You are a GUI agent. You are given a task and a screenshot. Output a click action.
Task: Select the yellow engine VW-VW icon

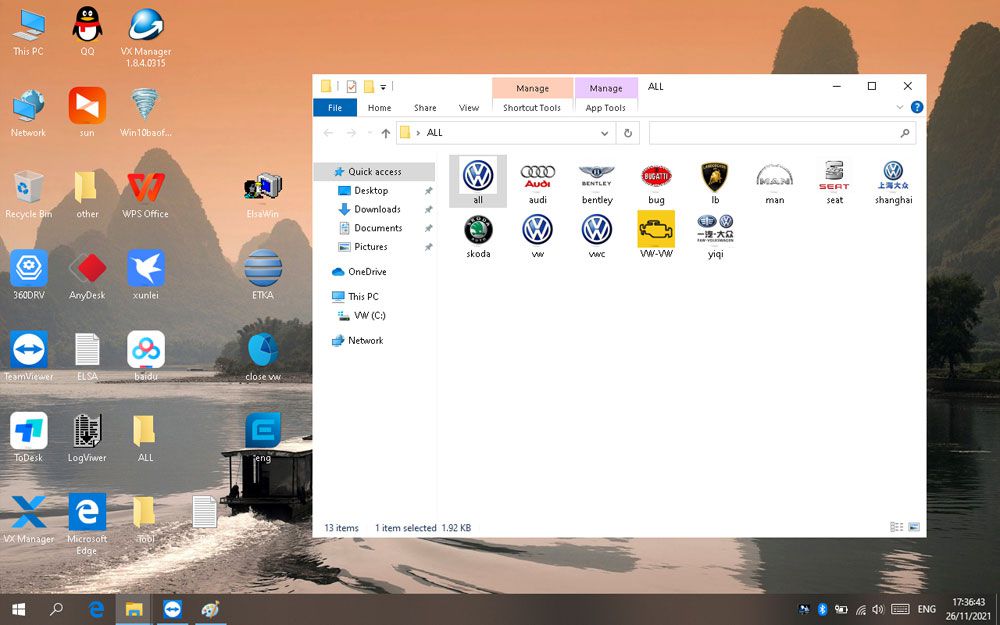[656, 235]
